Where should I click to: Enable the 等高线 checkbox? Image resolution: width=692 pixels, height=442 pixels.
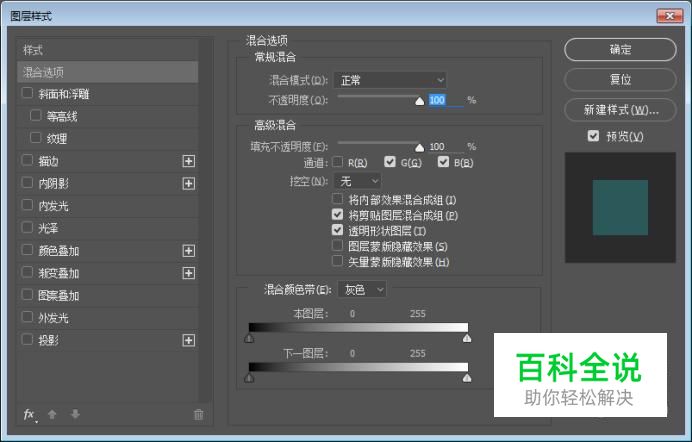(x=36, y=116)
